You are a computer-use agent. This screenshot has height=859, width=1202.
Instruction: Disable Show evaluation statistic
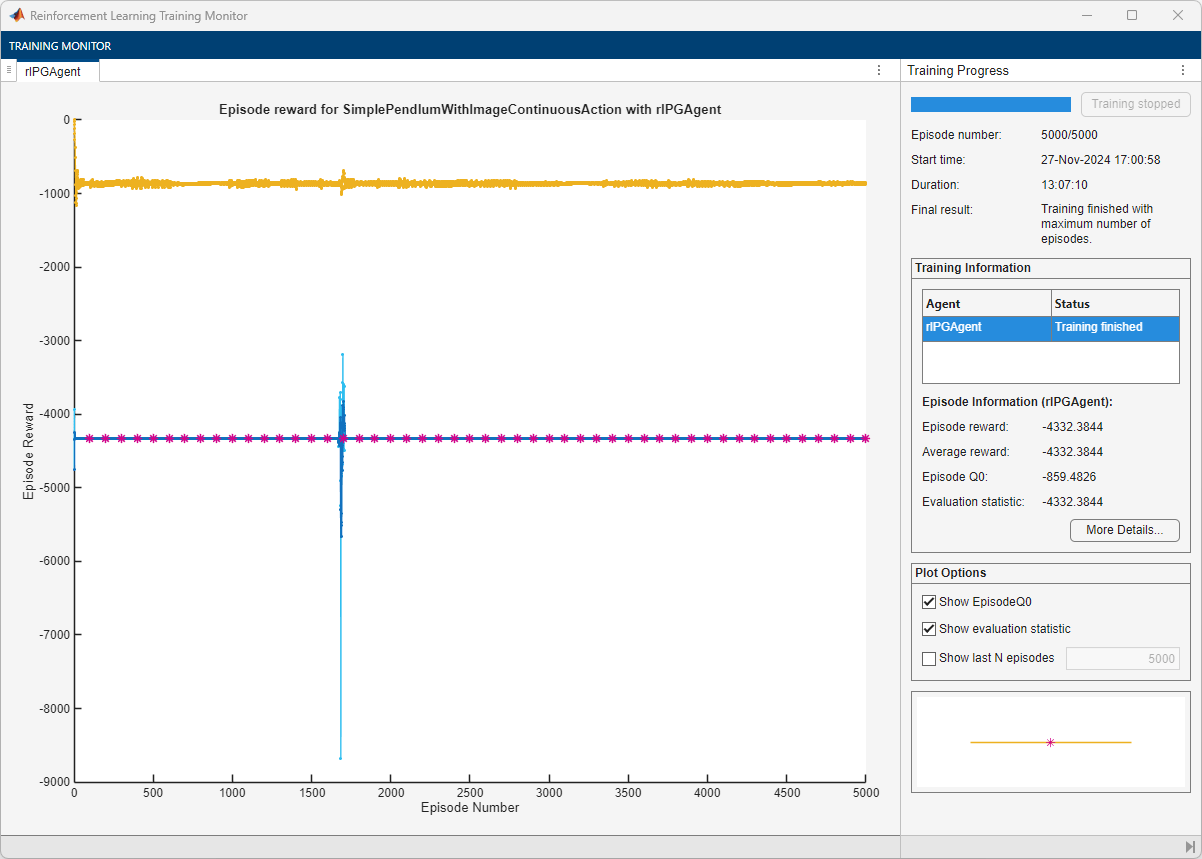point(928,628)
